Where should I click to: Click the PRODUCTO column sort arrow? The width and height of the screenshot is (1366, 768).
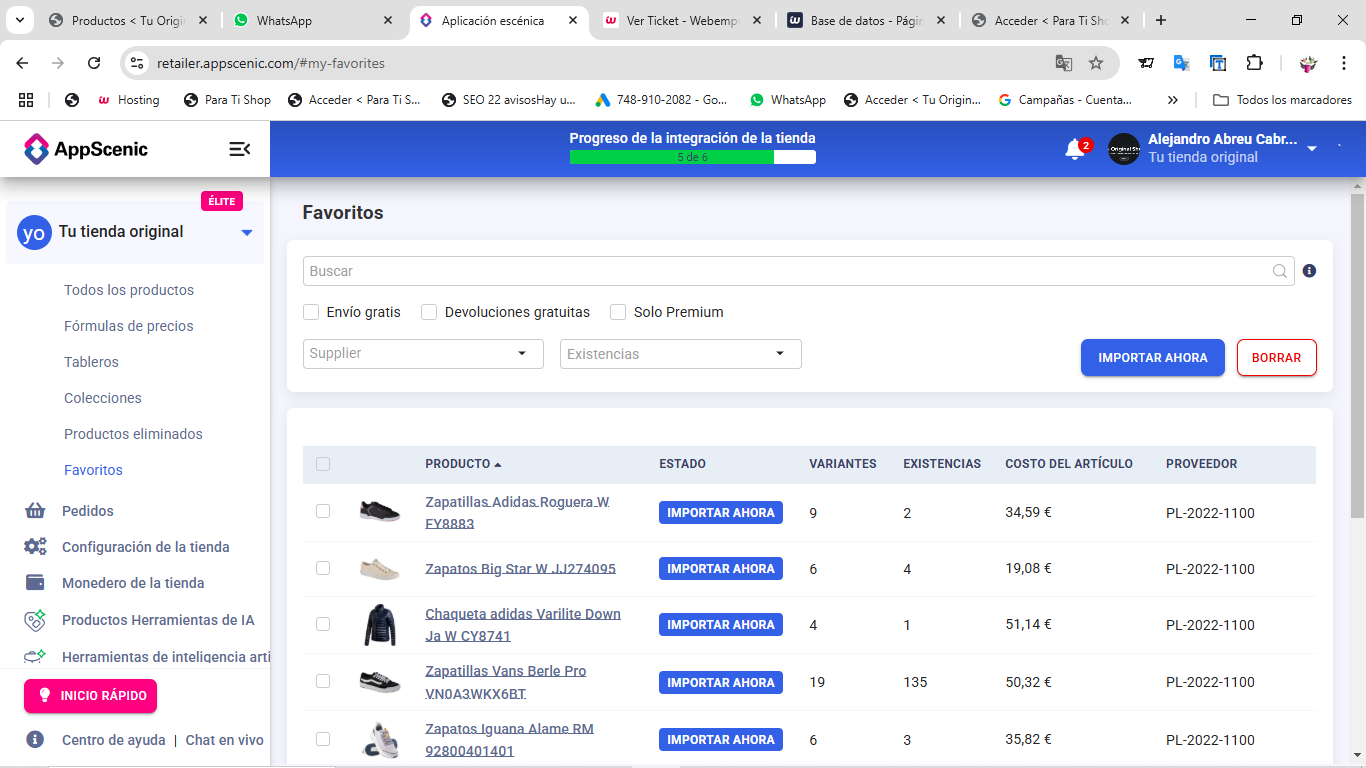(x=498, y=464)
